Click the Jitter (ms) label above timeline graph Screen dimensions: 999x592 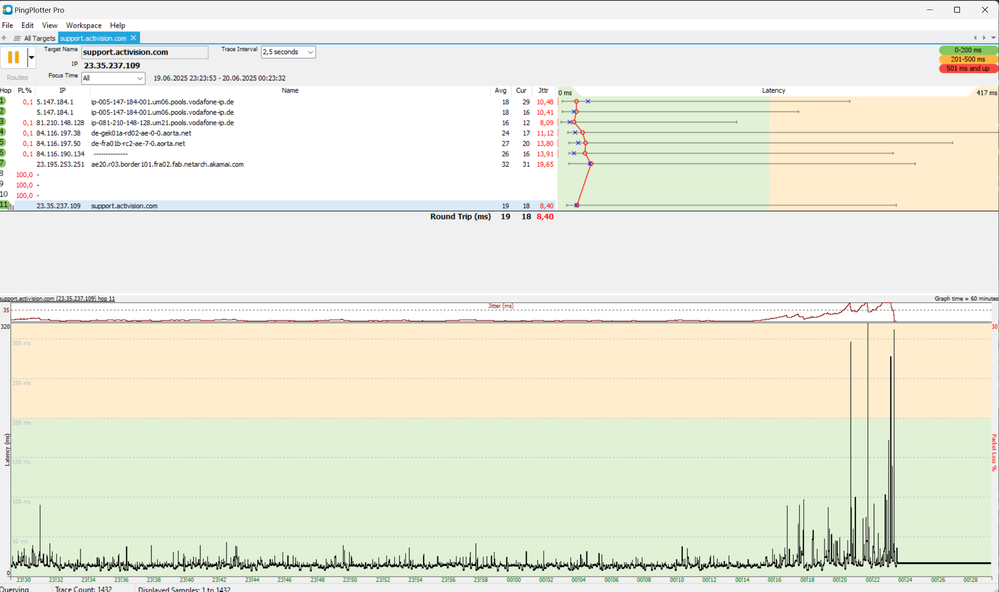(501, 306)
